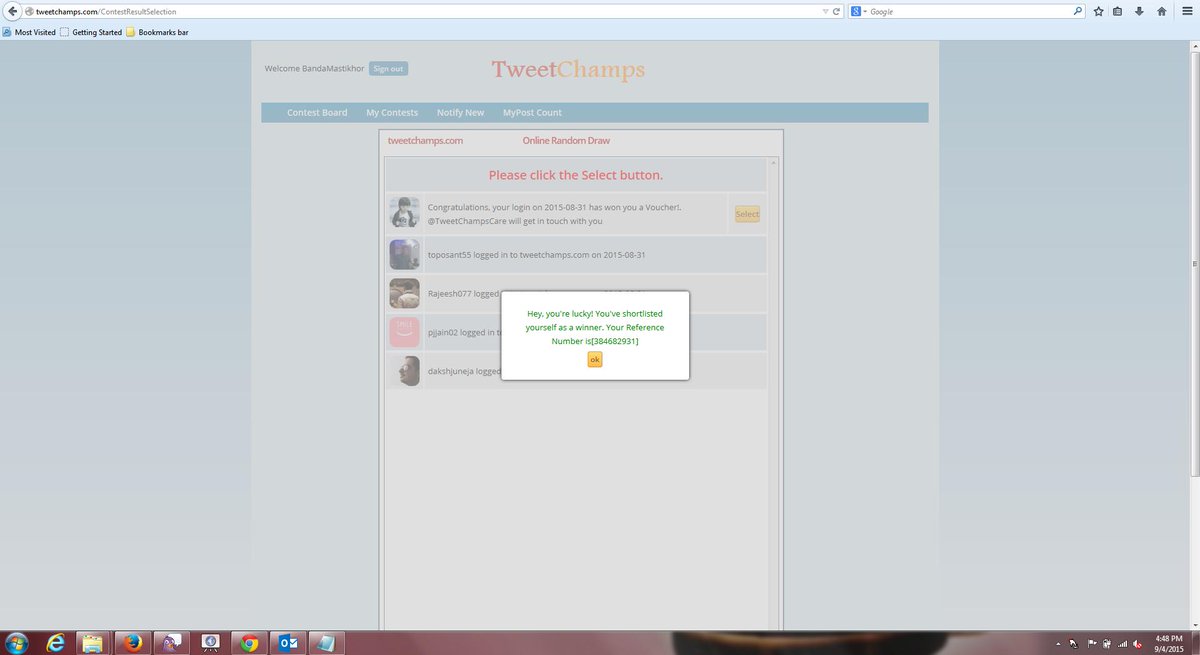The width and height of the screenshot is (1200, 655).
Task: Click the Sign out button
Action: click(388, 68)
